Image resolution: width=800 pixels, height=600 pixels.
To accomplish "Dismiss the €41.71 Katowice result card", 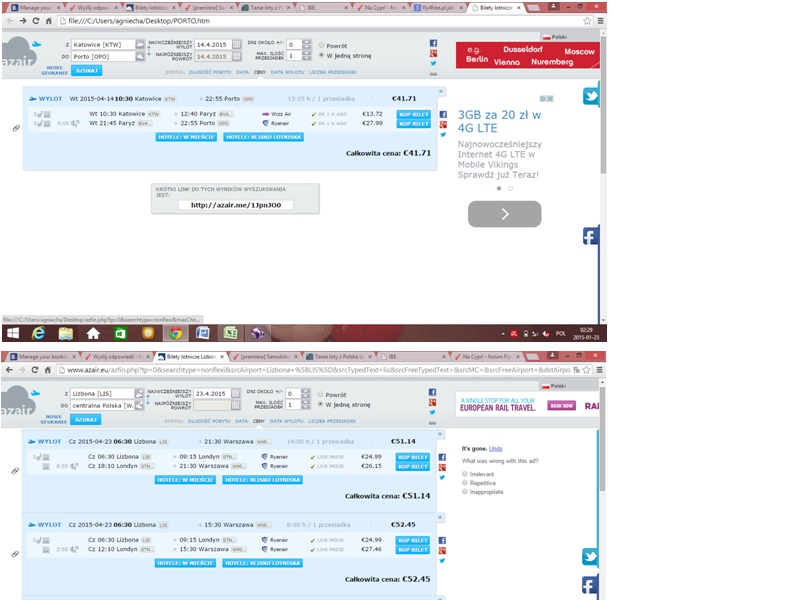I will pos(441,91).
